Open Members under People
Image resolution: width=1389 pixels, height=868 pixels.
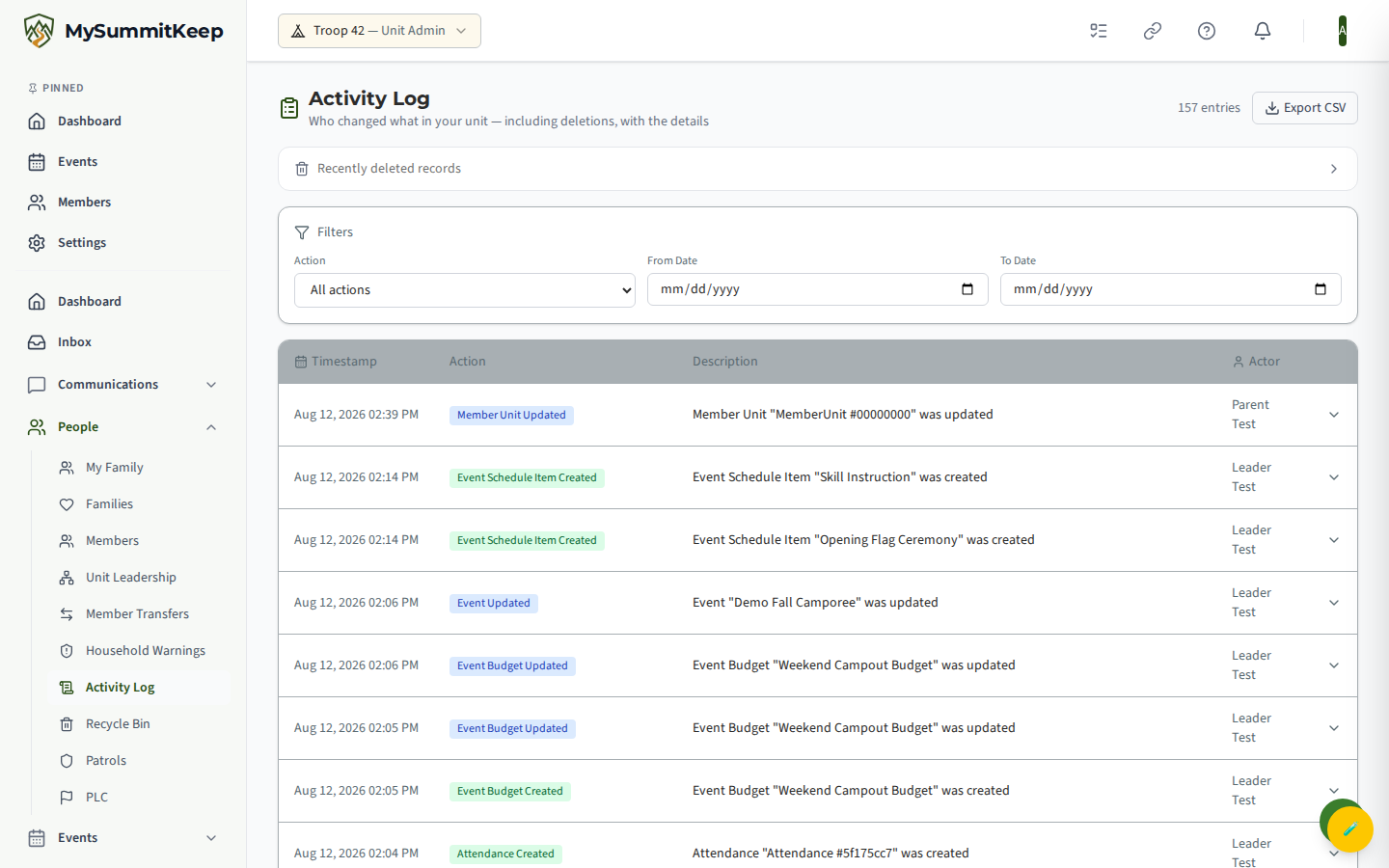pos(139,541)
